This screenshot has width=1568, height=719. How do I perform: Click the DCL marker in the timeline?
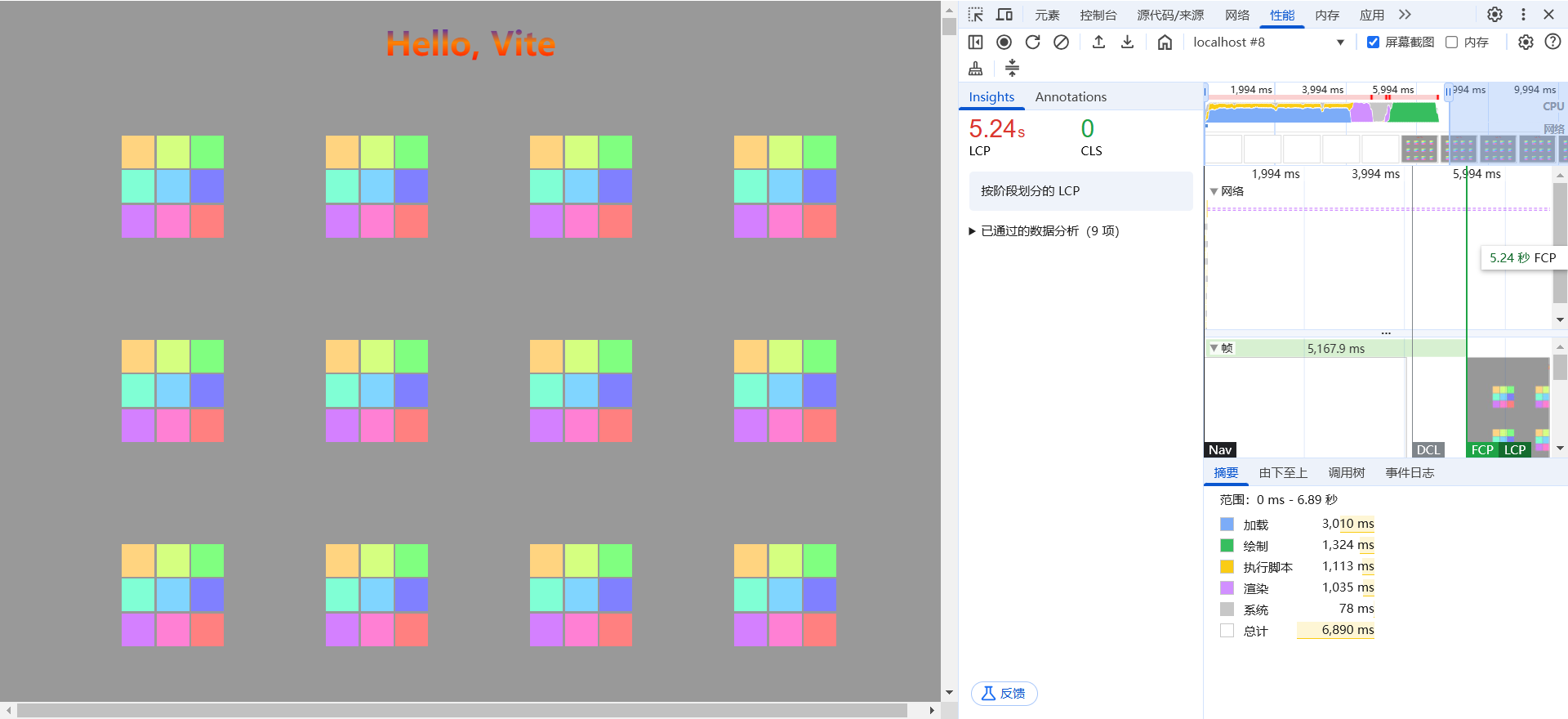(1428, 450)
